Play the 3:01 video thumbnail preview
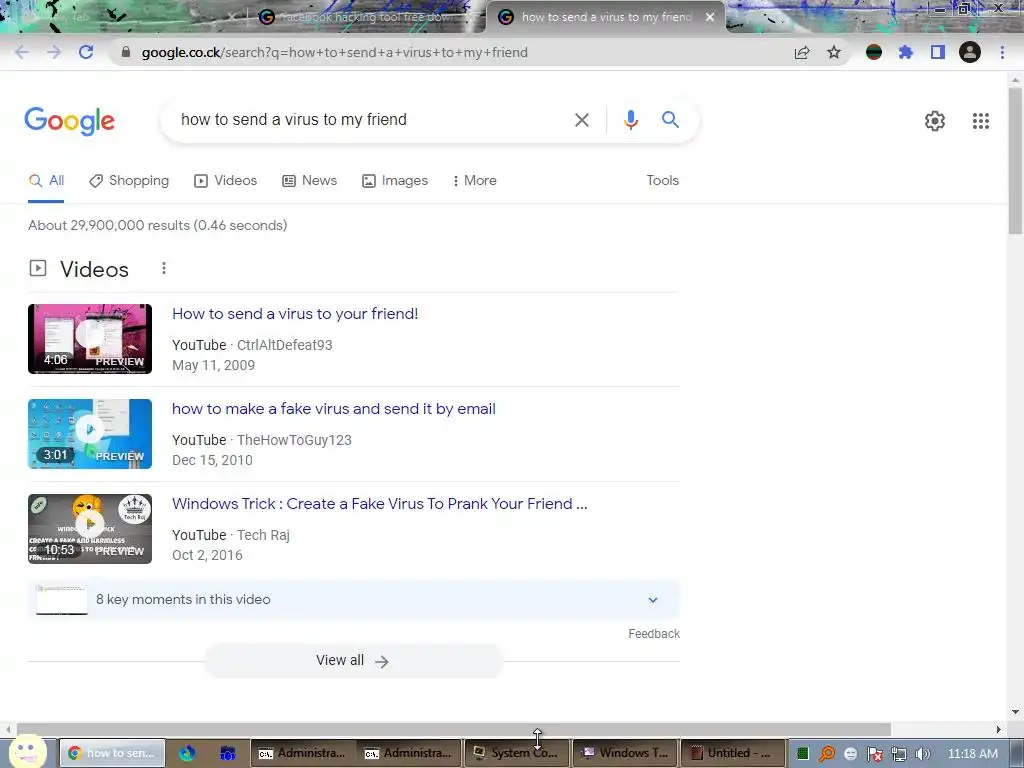 [x=90, y=434]
